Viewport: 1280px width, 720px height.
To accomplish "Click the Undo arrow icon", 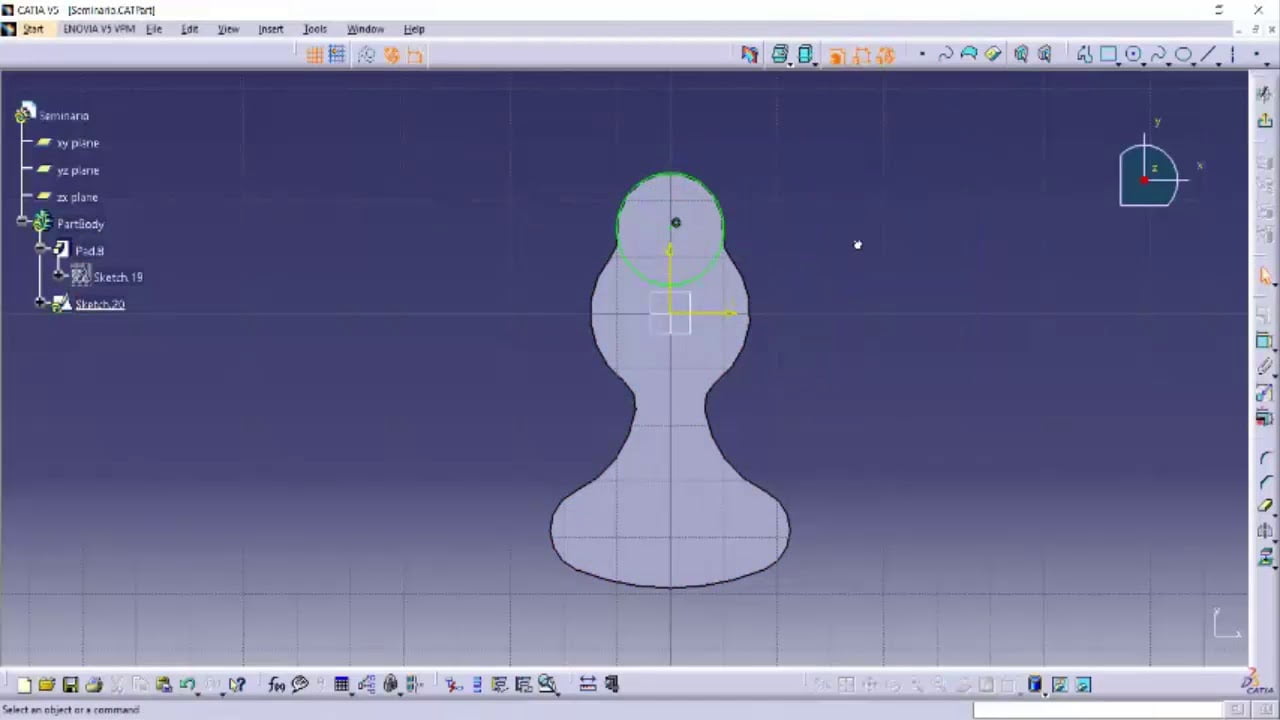I will tap(187, 685).
